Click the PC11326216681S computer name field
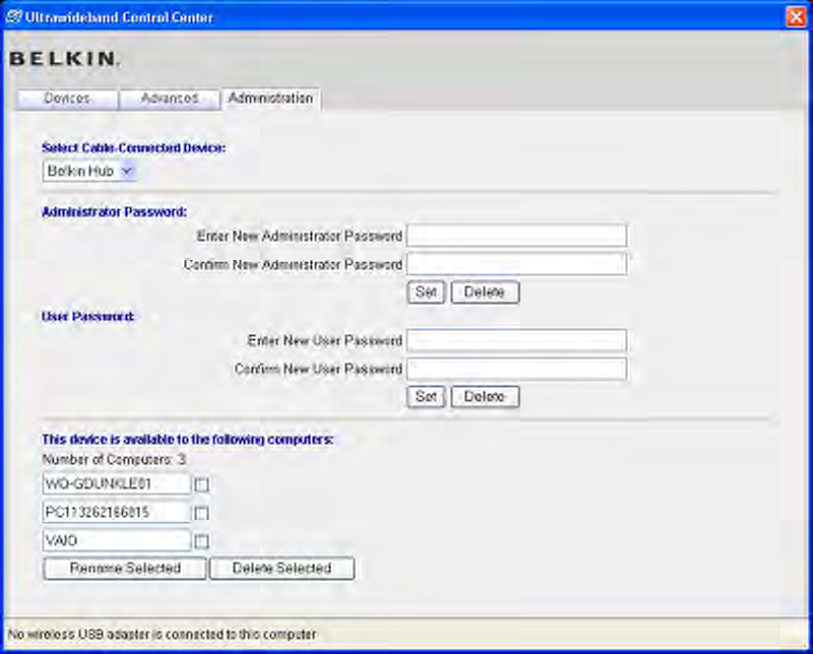Screen dimensions: 813x654 (117, 512)
